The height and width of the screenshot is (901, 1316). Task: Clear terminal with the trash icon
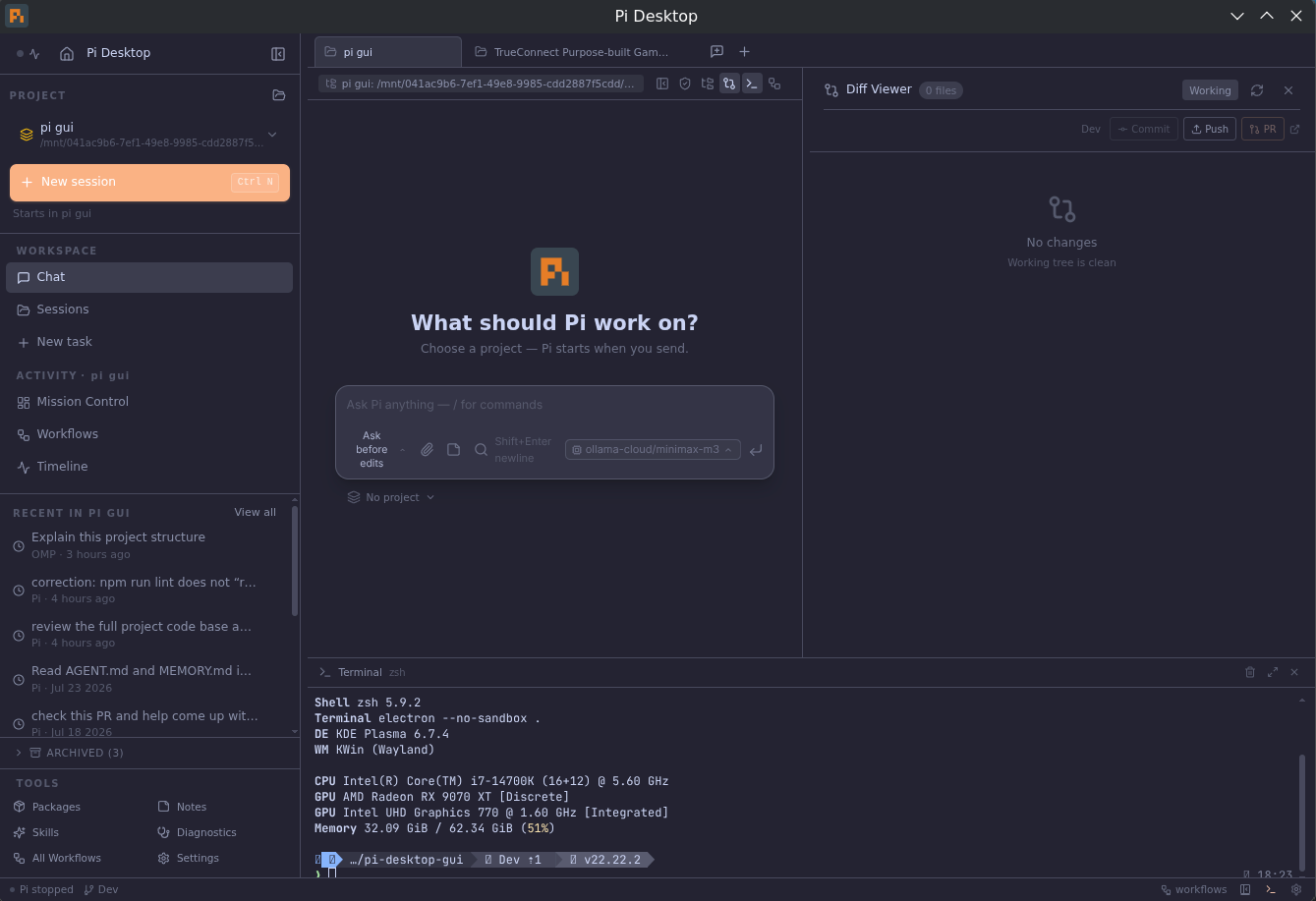pos(1250,672)
